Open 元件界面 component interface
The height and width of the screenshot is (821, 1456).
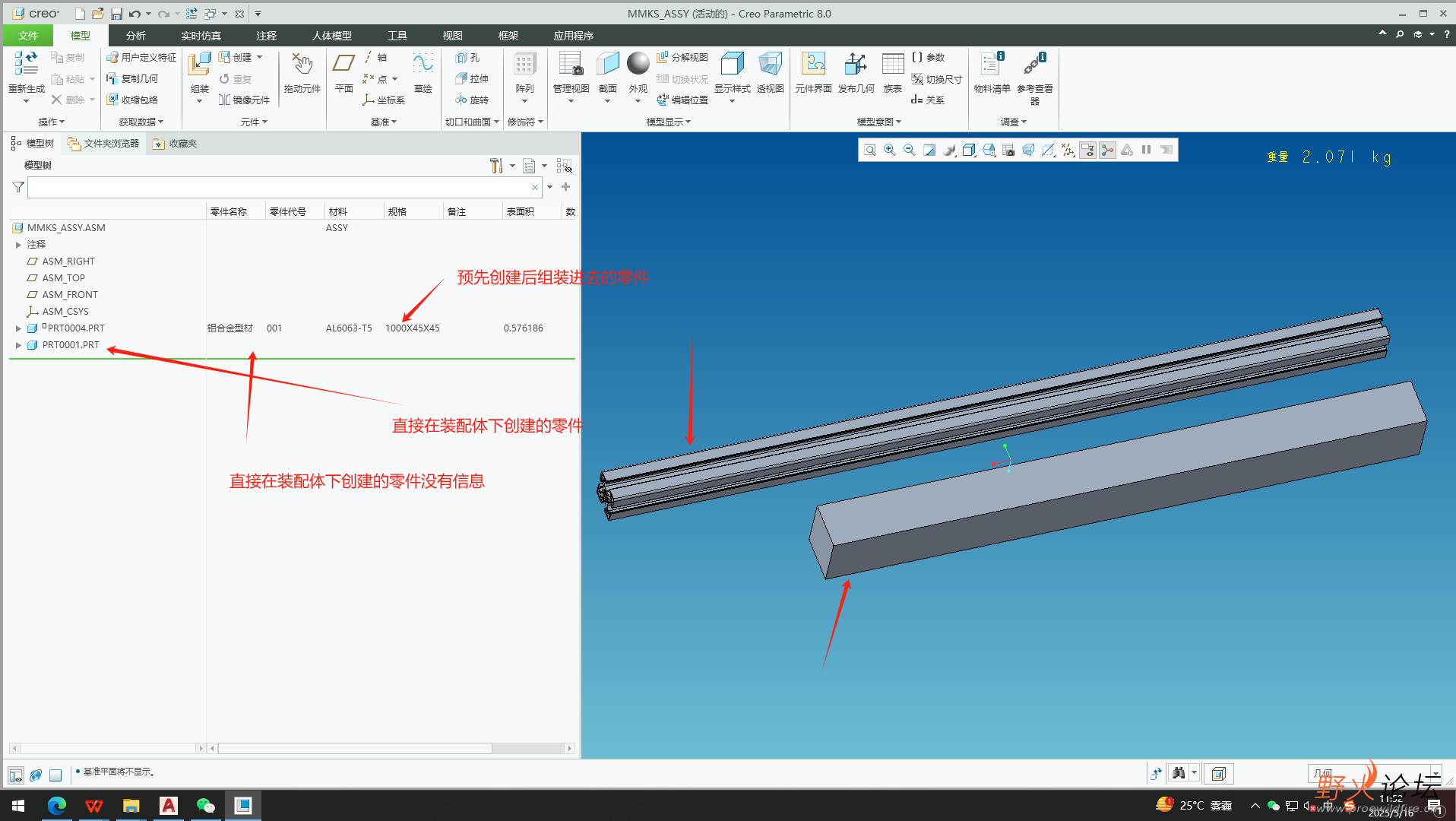click(x=813, y=72)
